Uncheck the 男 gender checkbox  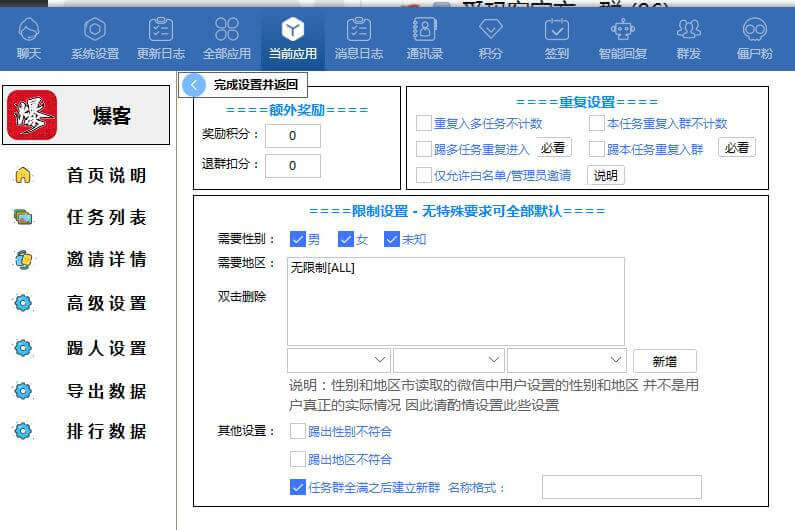click(297, 240)
